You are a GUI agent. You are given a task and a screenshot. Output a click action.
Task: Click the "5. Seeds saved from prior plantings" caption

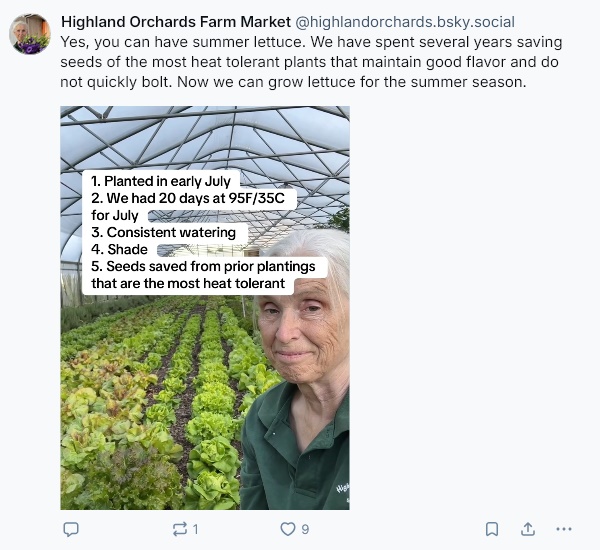coord(203,266)
